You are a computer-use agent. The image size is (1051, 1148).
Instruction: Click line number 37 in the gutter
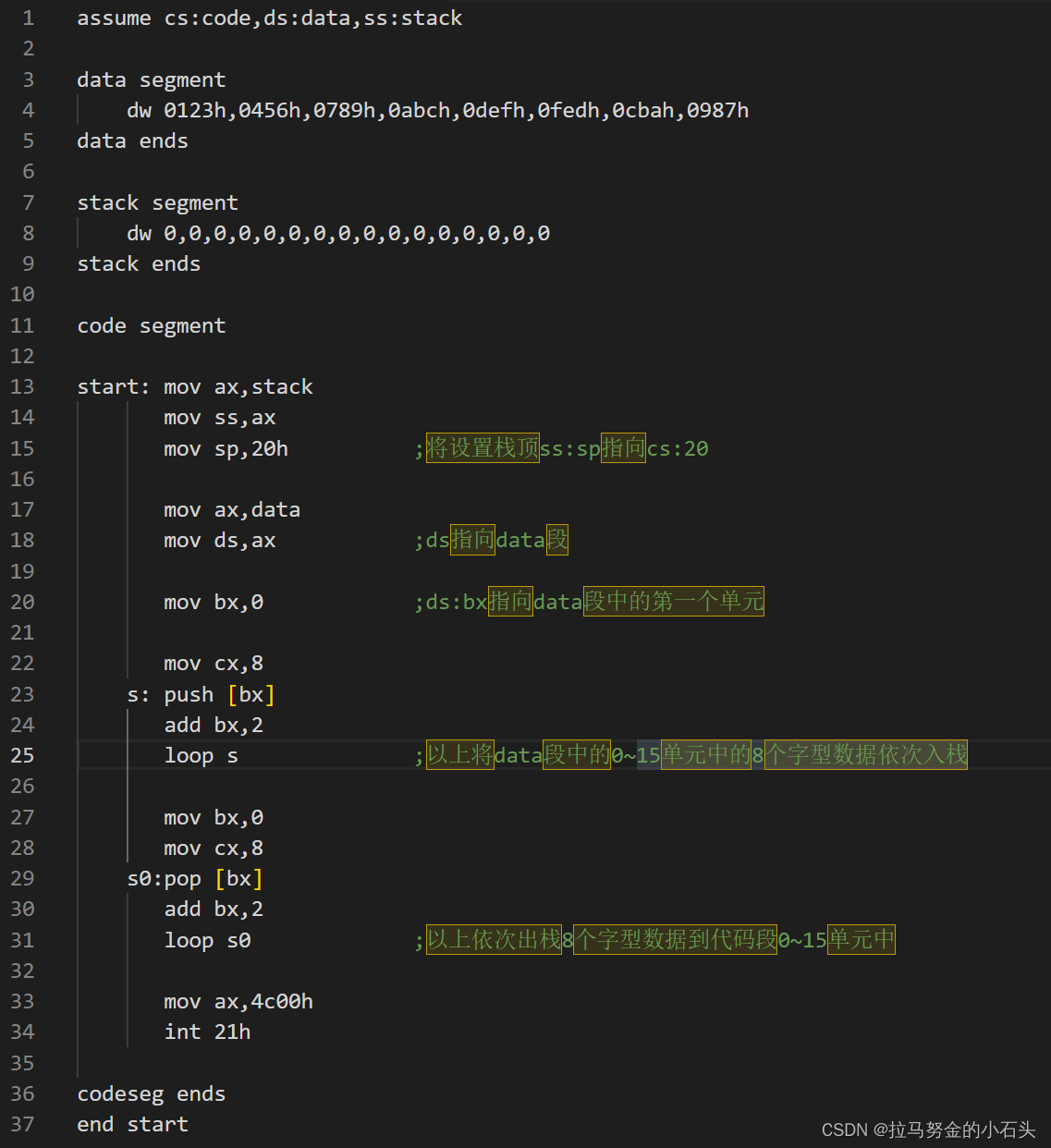pyautogui.click(x=22, y=1124)
